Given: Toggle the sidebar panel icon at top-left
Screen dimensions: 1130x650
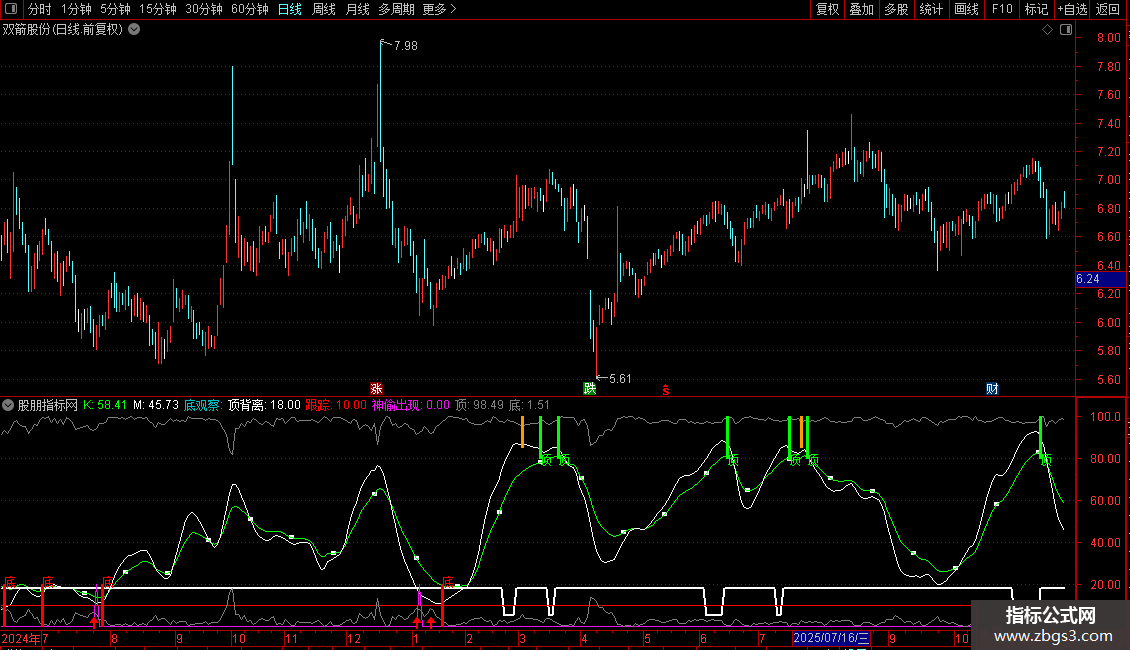Looking at the screenshot, I should click(x=11, y=9).
